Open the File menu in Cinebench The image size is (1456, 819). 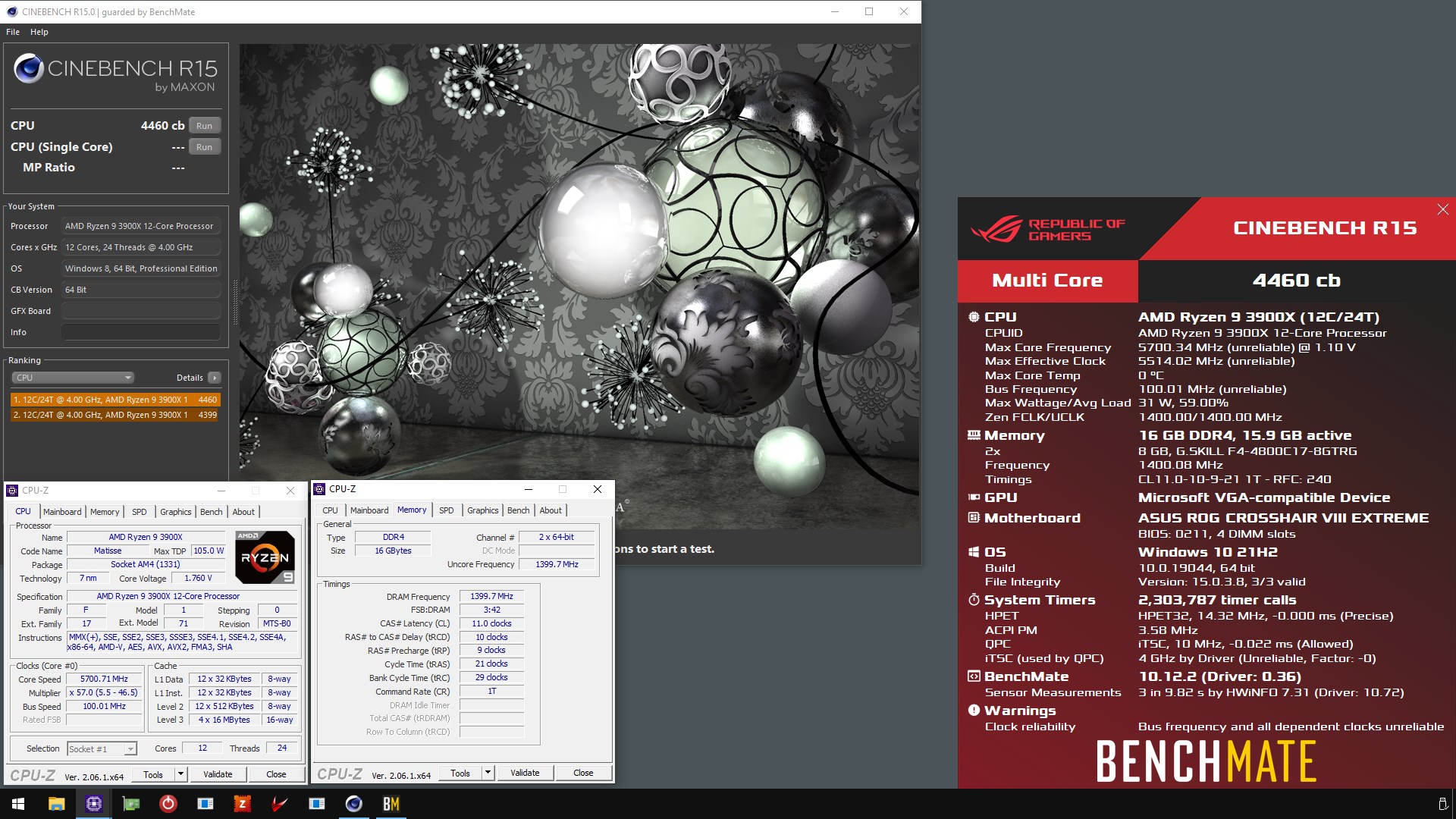[x=13, y=32]
